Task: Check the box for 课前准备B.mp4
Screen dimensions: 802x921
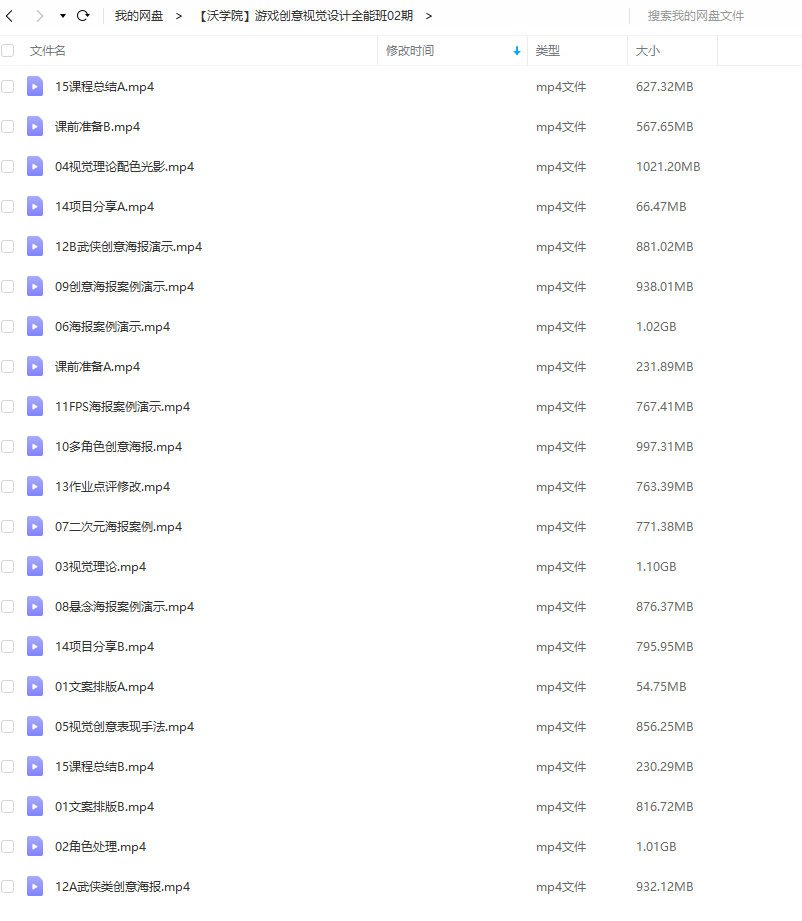Action: (8, 126)
